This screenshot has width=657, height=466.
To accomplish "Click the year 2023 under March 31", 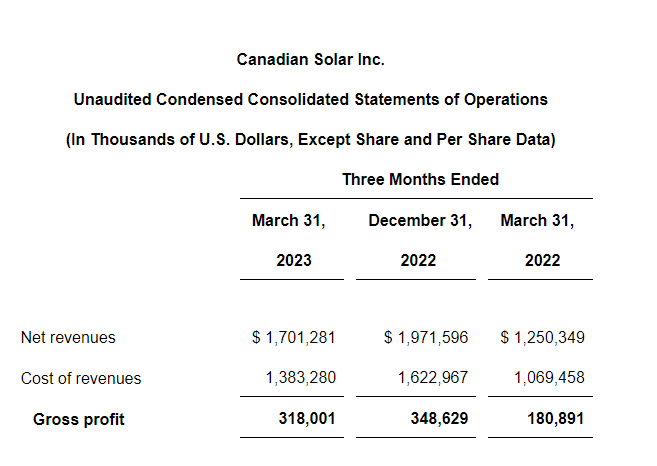I will 294,260.
